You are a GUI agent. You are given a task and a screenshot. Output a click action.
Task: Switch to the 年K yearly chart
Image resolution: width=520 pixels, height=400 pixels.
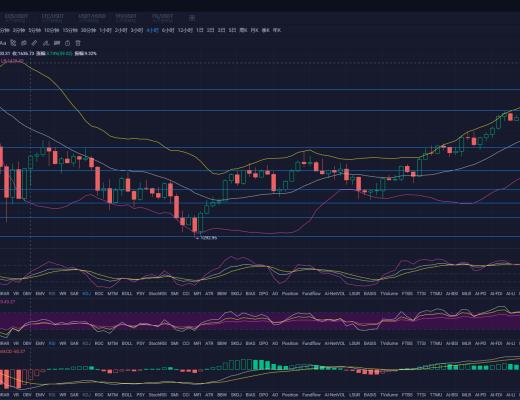coord(277,30)
